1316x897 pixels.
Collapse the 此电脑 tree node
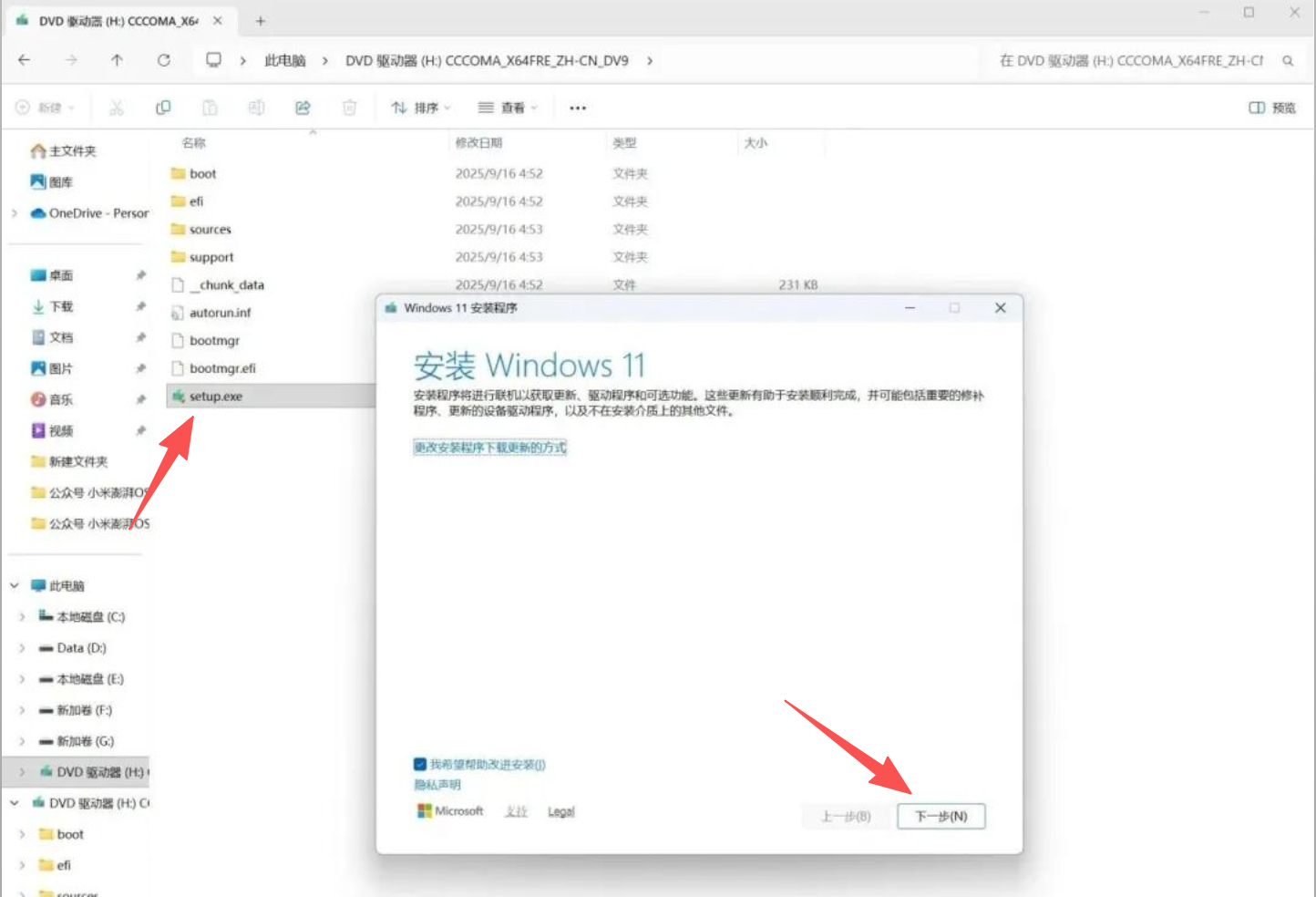pos(14,585)
